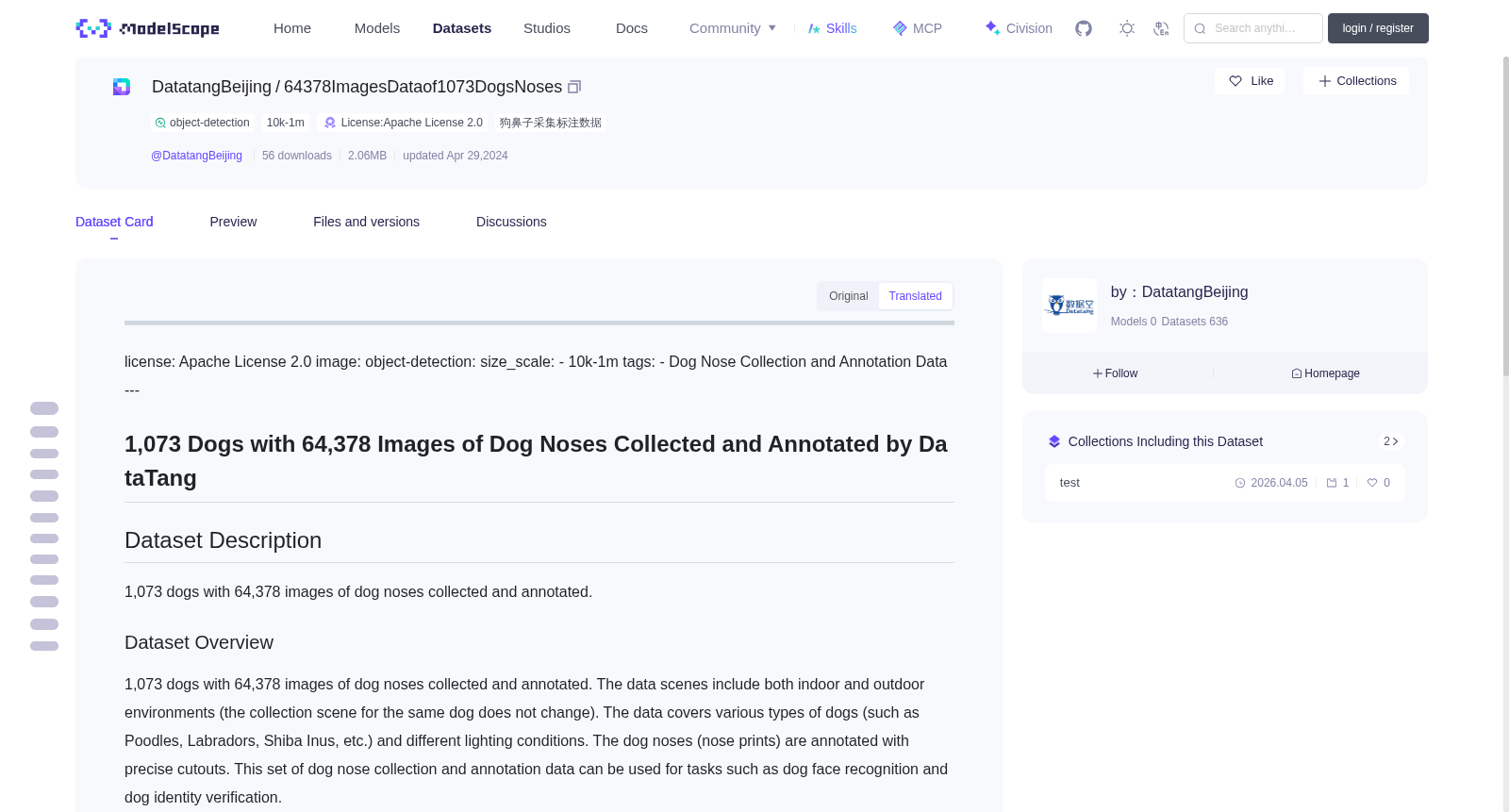Open the Files and versions tab
This screenshot has height=812, width=1509.
coord(367,222)
